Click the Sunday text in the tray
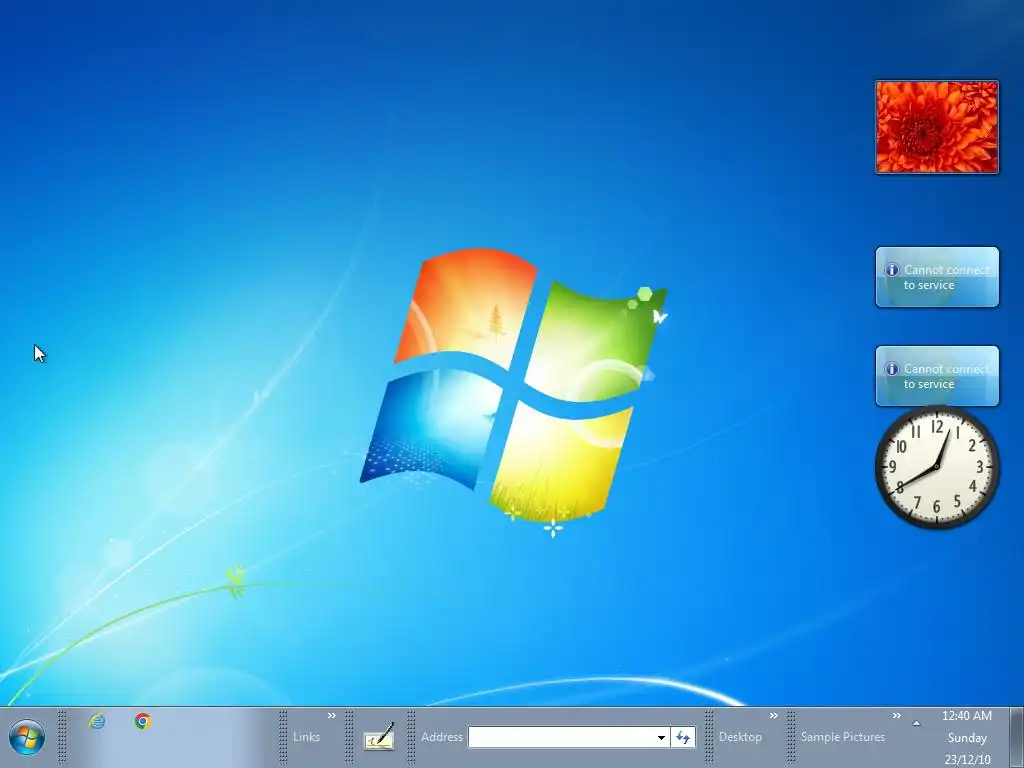This screenshot has width=1024, height=768. (967, 738)
